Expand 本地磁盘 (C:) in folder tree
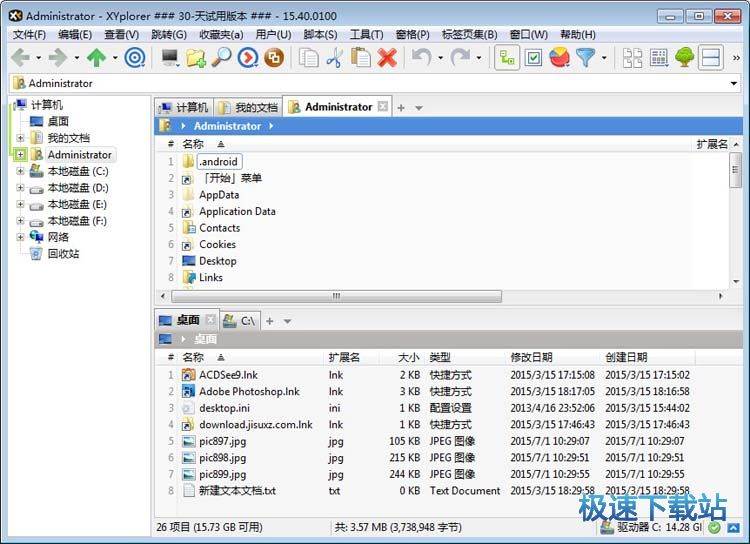The width and height of the screenshot is (750, 544). tap(20, 171)
